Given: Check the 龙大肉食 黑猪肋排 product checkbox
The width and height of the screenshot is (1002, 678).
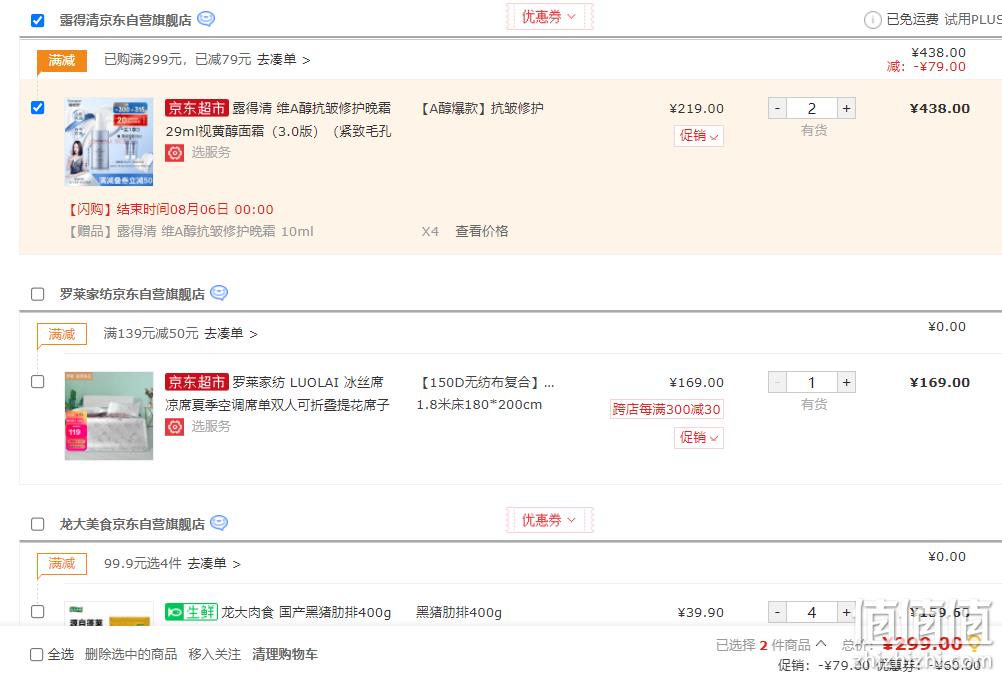Looking at the screenshot, I should [38, 612].
